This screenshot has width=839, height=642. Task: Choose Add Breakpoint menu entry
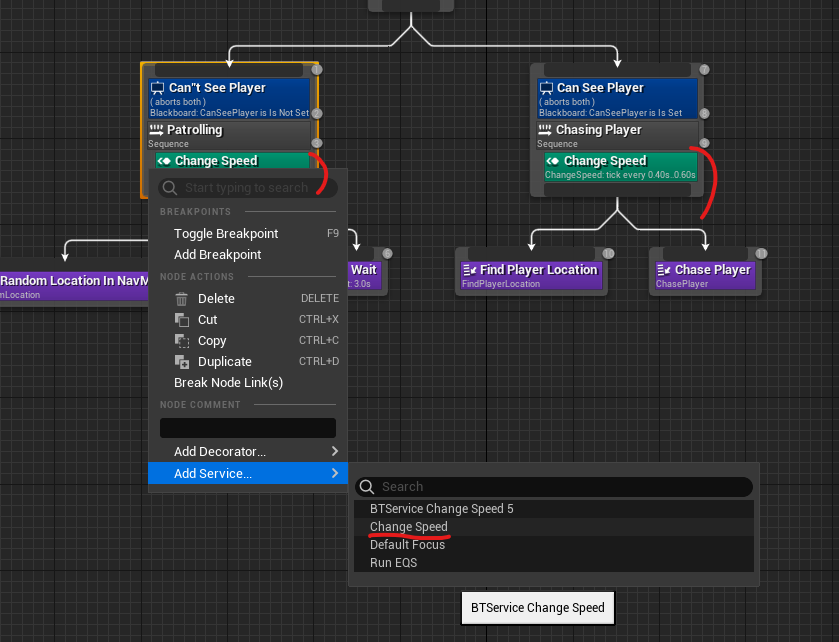coord(248,255)
